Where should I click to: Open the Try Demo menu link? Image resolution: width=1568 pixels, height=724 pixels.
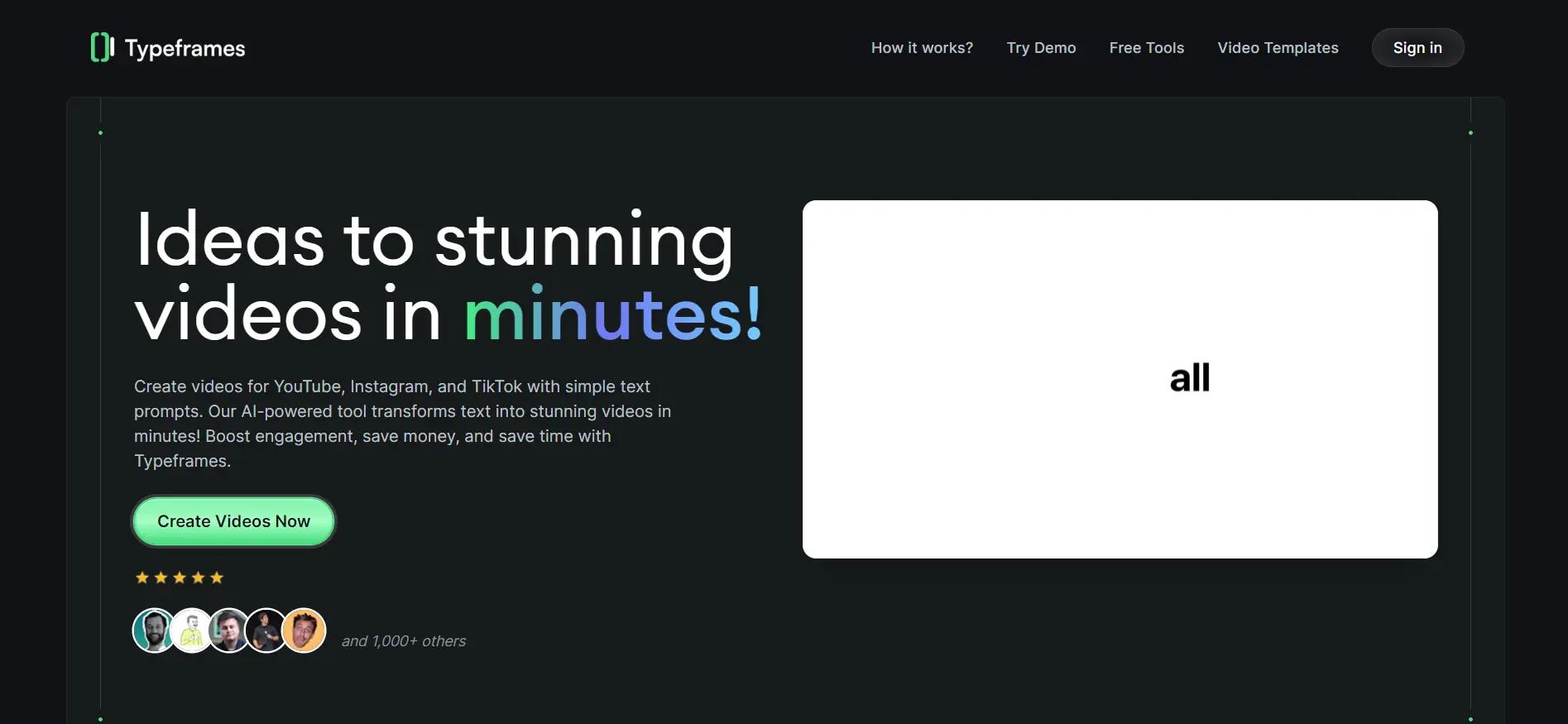tap(1041, 48)
